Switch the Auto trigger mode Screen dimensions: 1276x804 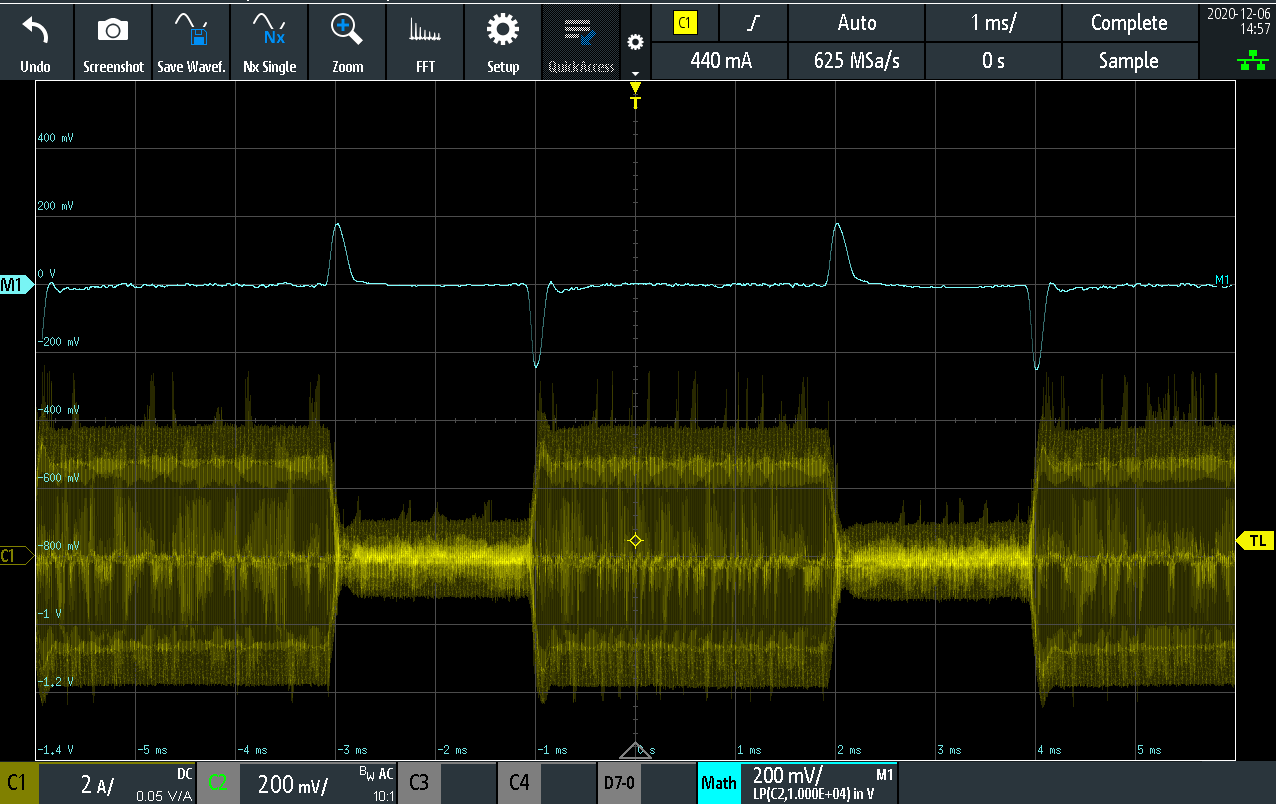(x=857, y=23)
